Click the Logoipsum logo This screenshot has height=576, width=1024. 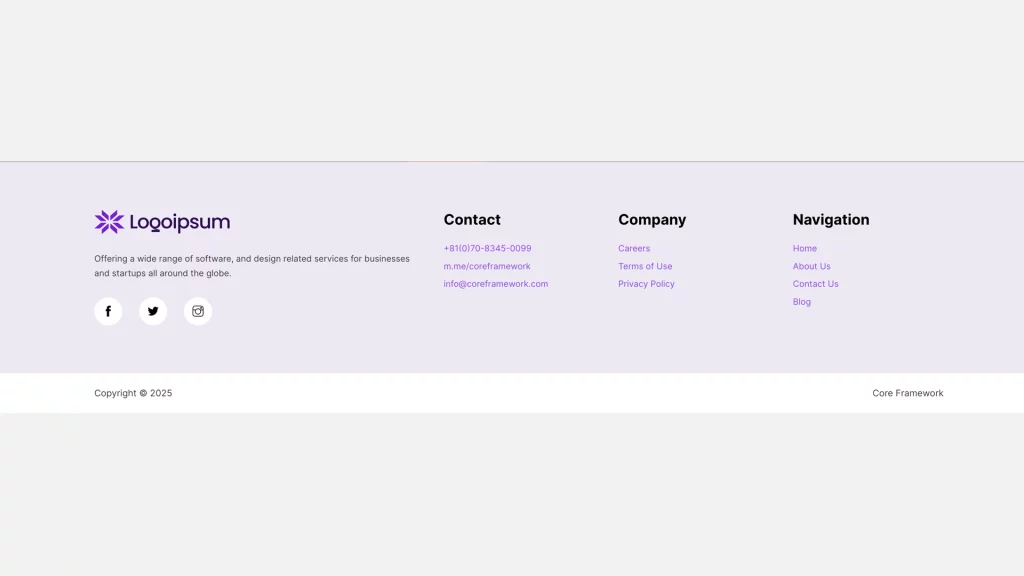162,222
